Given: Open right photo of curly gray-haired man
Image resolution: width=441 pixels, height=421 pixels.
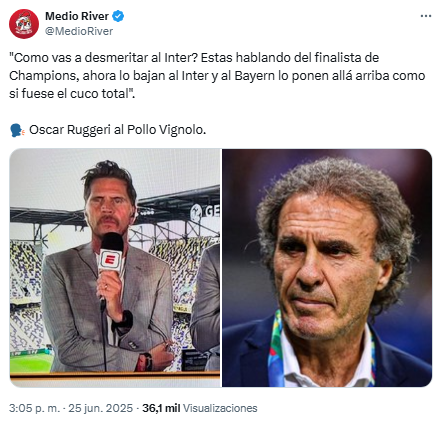Looking at the screenshot, I should click(x=327, y=268).
